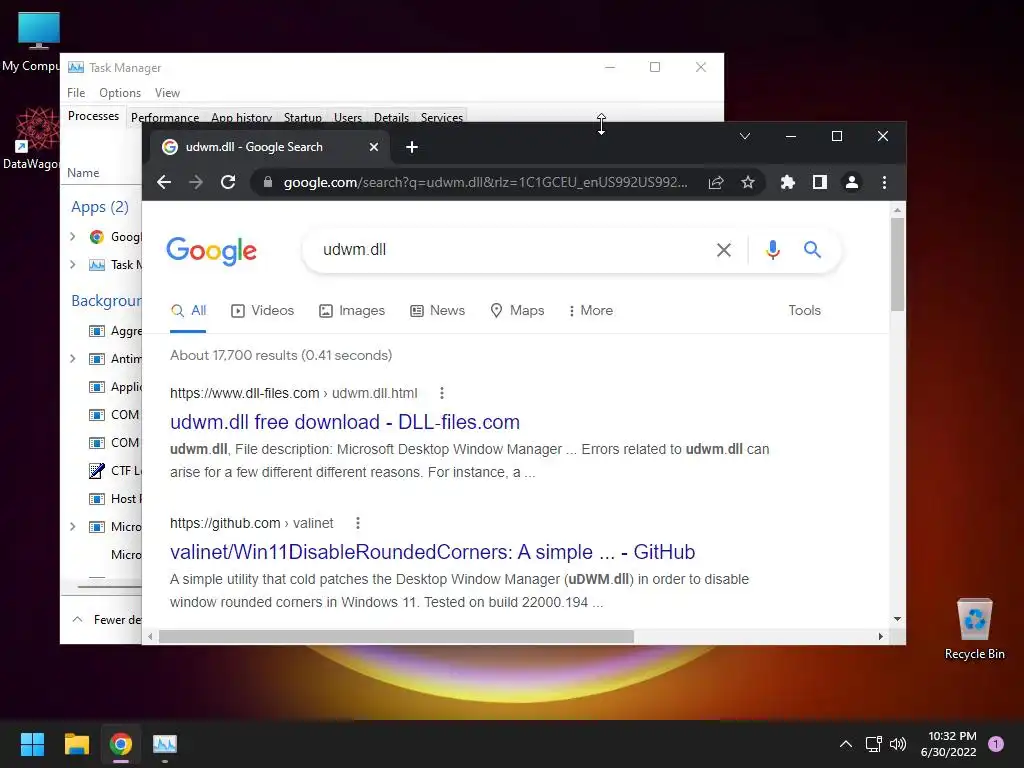Go to Google homepage via logo
The width and height of the screenshot is (1024, 768).
click(x=212, y=251)
